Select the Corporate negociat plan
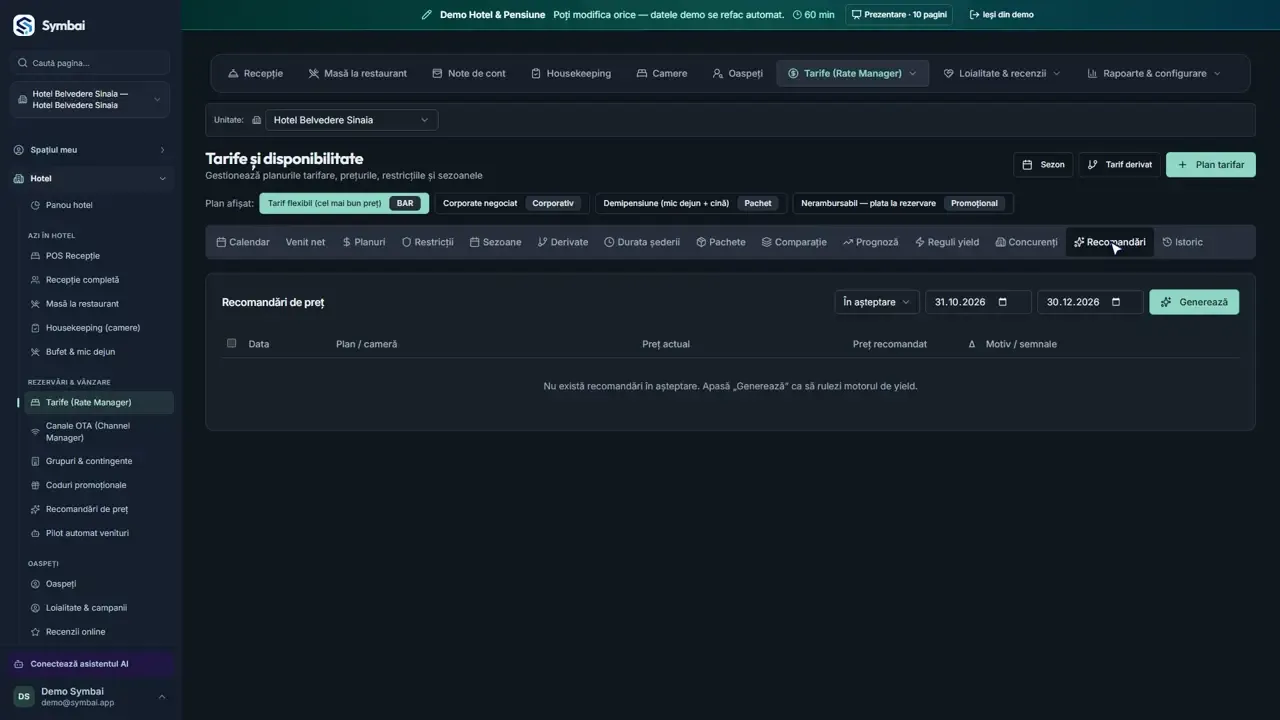The height and width of the screenshot is (720, 1280). coord(512,203)
